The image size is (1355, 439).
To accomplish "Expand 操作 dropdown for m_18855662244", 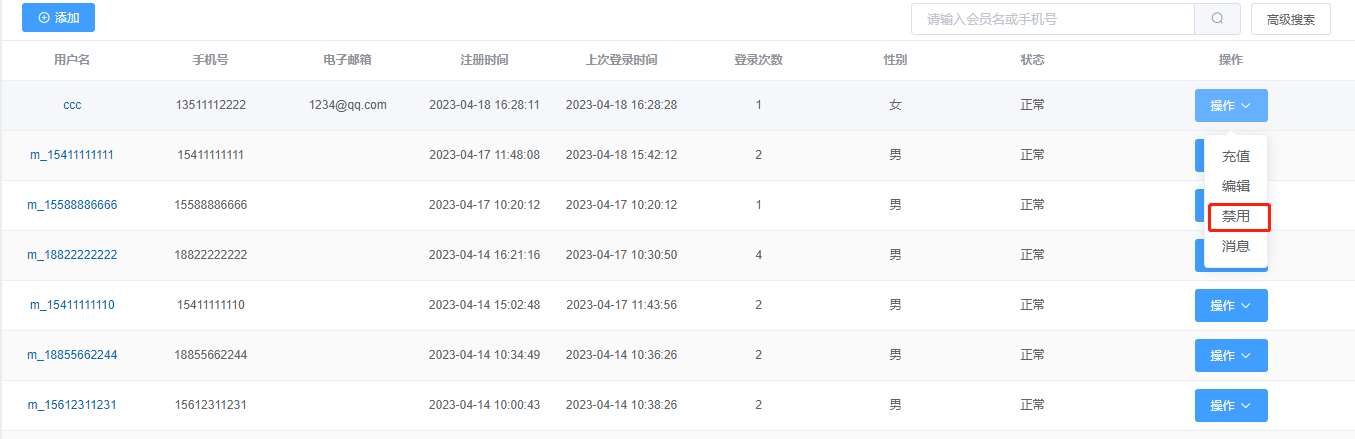I will click(x=1231, y=355).
